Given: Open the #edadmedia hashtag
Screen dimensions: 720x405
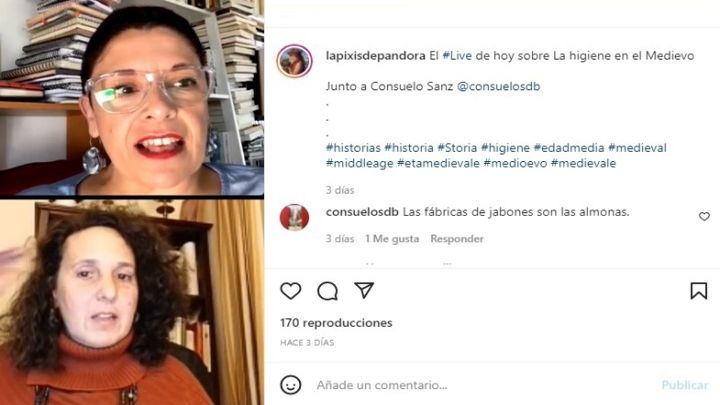Looking at the screenshot, I should coord(568,148).
